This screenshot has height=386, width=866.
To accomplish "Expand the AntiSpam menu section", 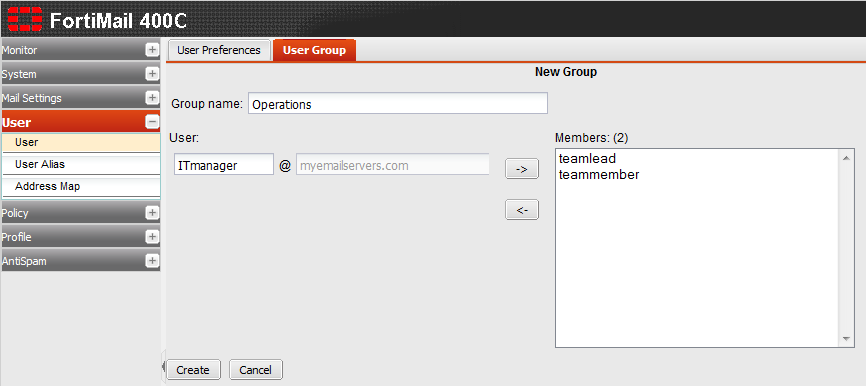I will 152,261.
